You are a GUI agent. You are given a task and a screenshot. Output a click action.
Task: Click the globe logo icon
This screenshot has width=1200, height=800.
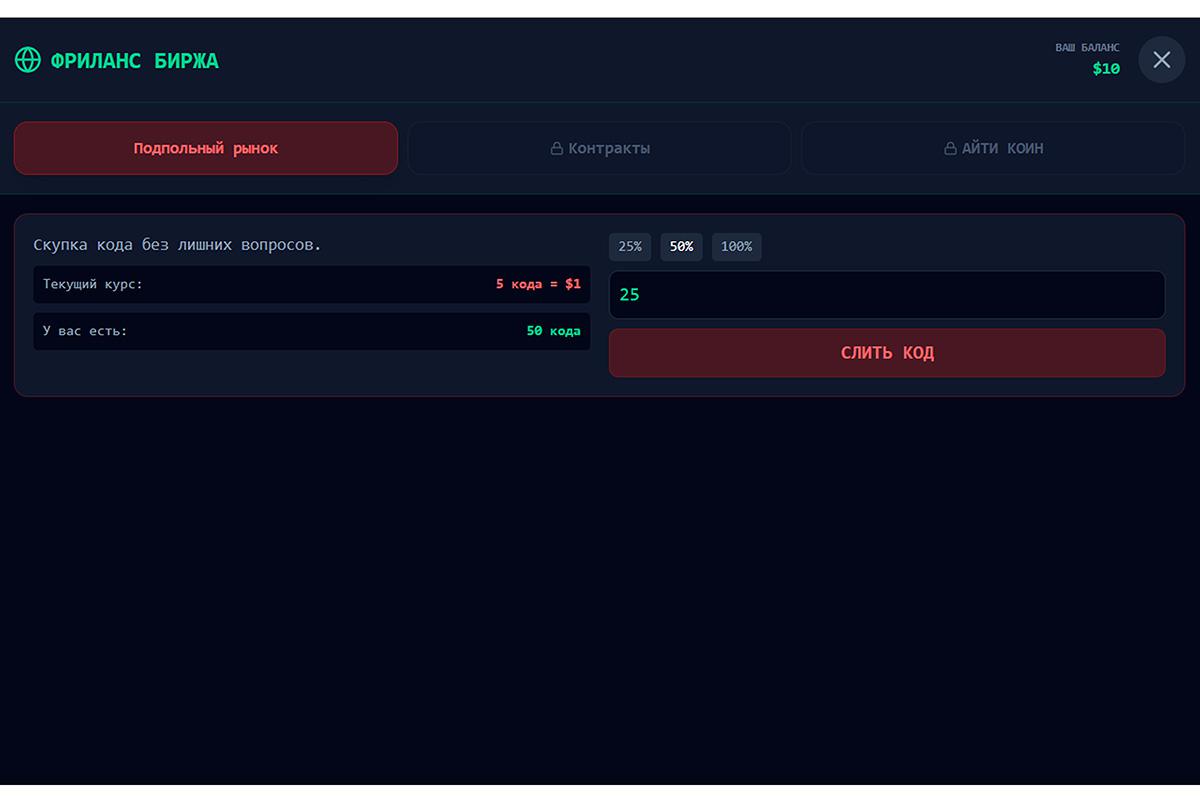point(28,60)
